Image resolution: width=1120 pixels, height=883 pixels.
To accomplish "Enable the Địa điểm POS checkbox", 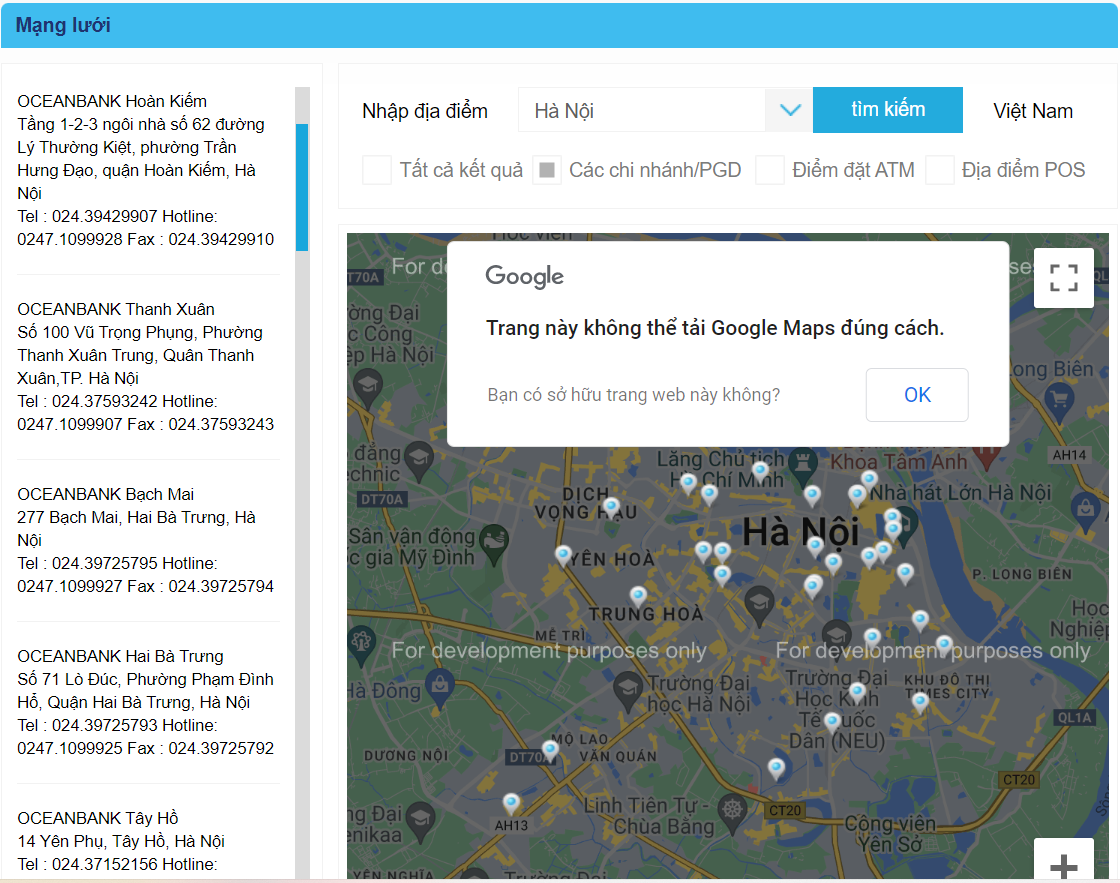I will point(939,170).
